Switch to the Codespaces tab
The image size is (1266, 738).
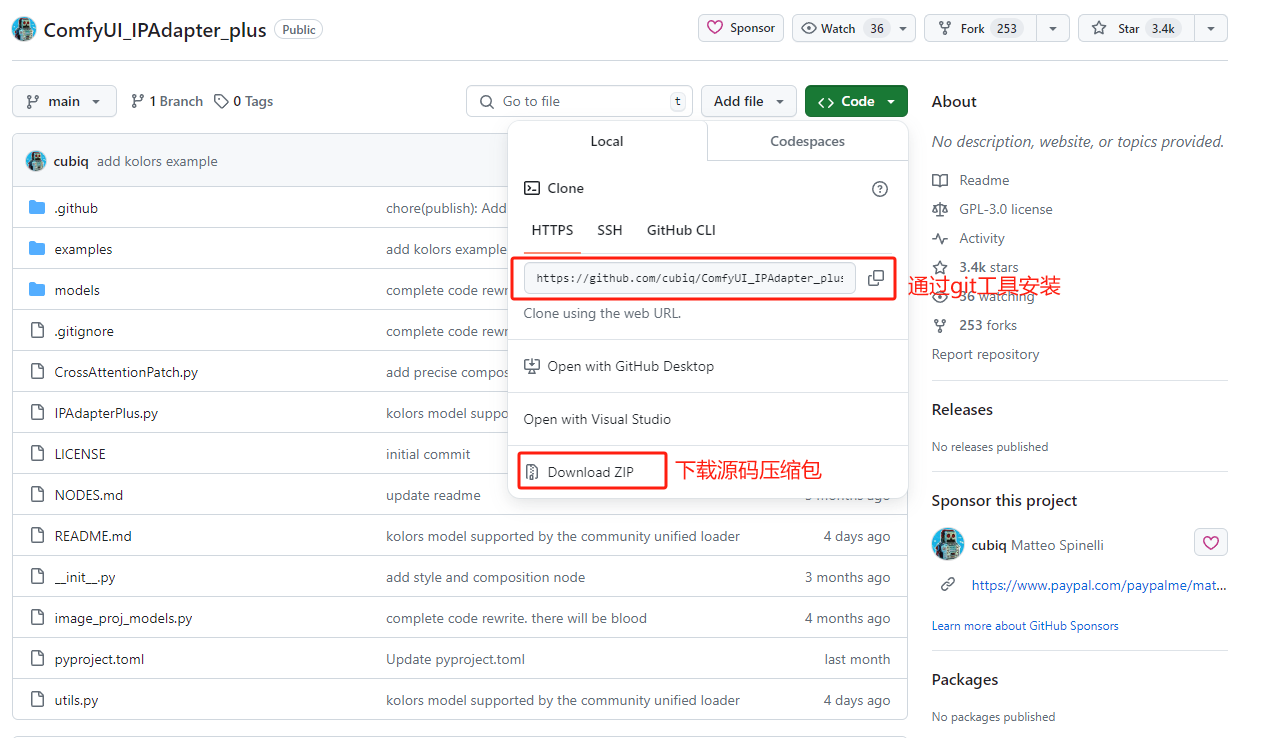pos(807,141)
